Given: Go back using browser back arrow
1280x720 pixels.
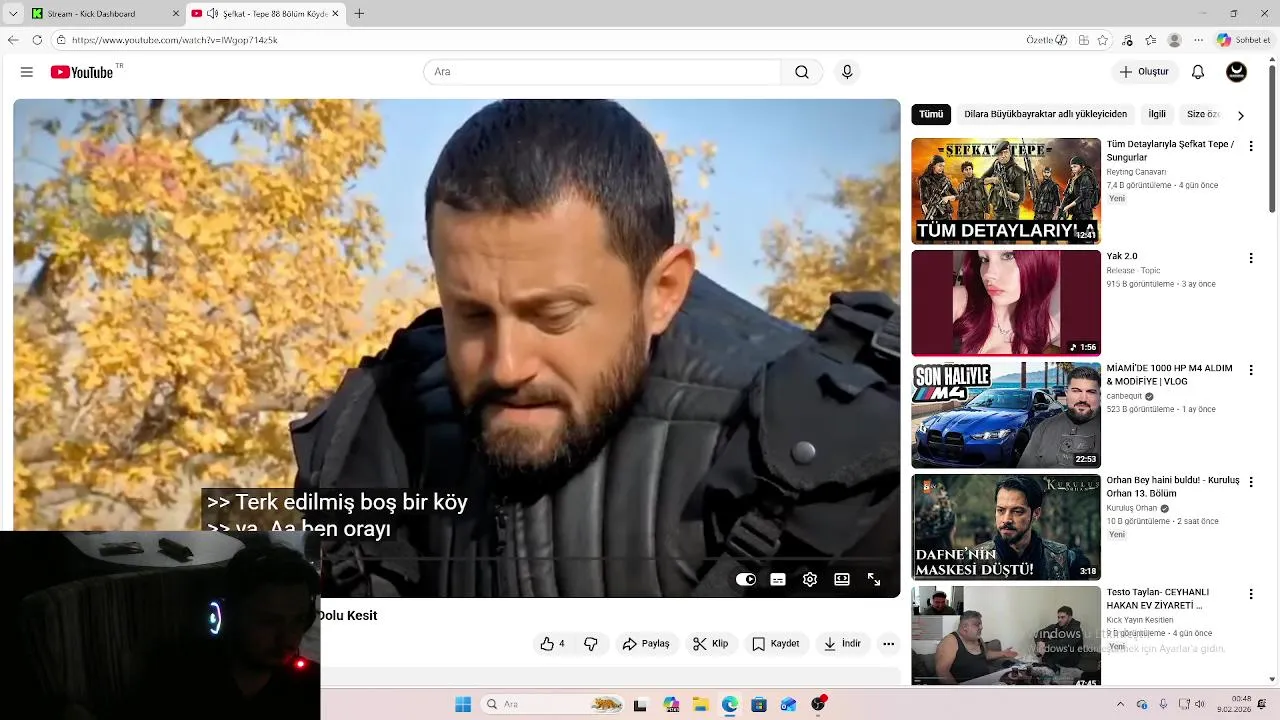Looking at the screenshot, I should (x=13, y=40).
